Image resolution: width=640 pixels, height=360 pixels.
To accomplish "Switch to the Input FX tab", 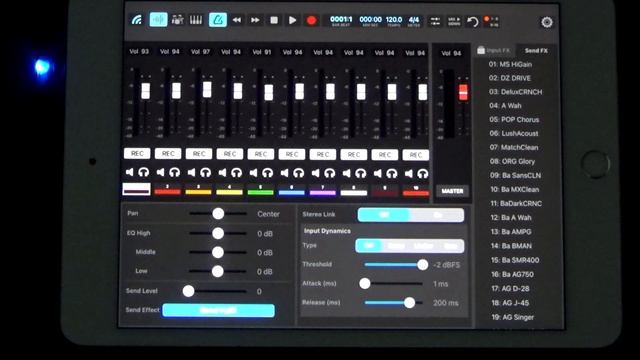I will [x=494, y=51].
